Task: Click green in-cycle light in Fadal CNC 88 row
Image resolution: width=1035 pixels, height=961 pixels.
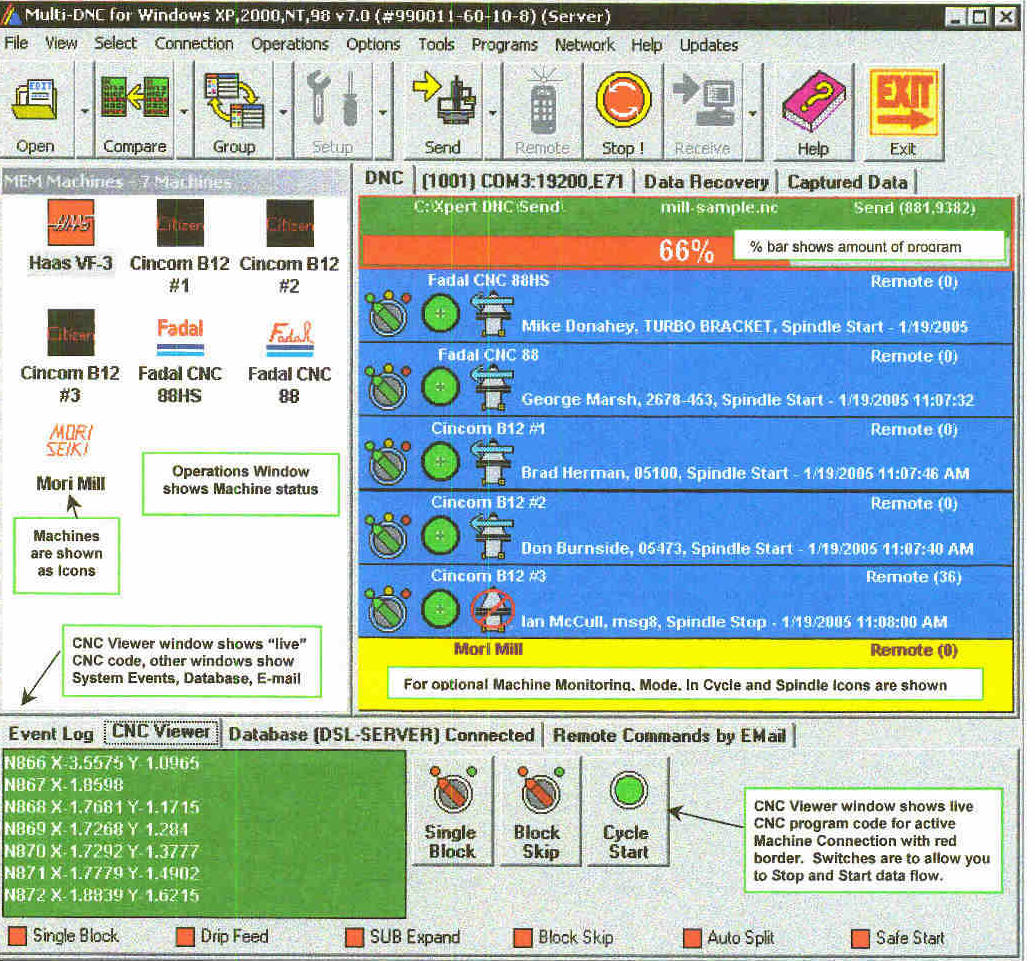Action: tap(440, 387)
